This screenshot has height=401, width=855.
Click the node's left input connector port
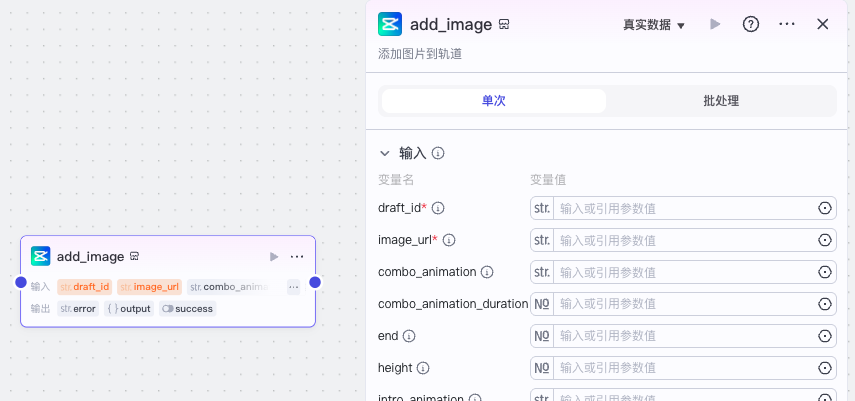coord(21,282)
